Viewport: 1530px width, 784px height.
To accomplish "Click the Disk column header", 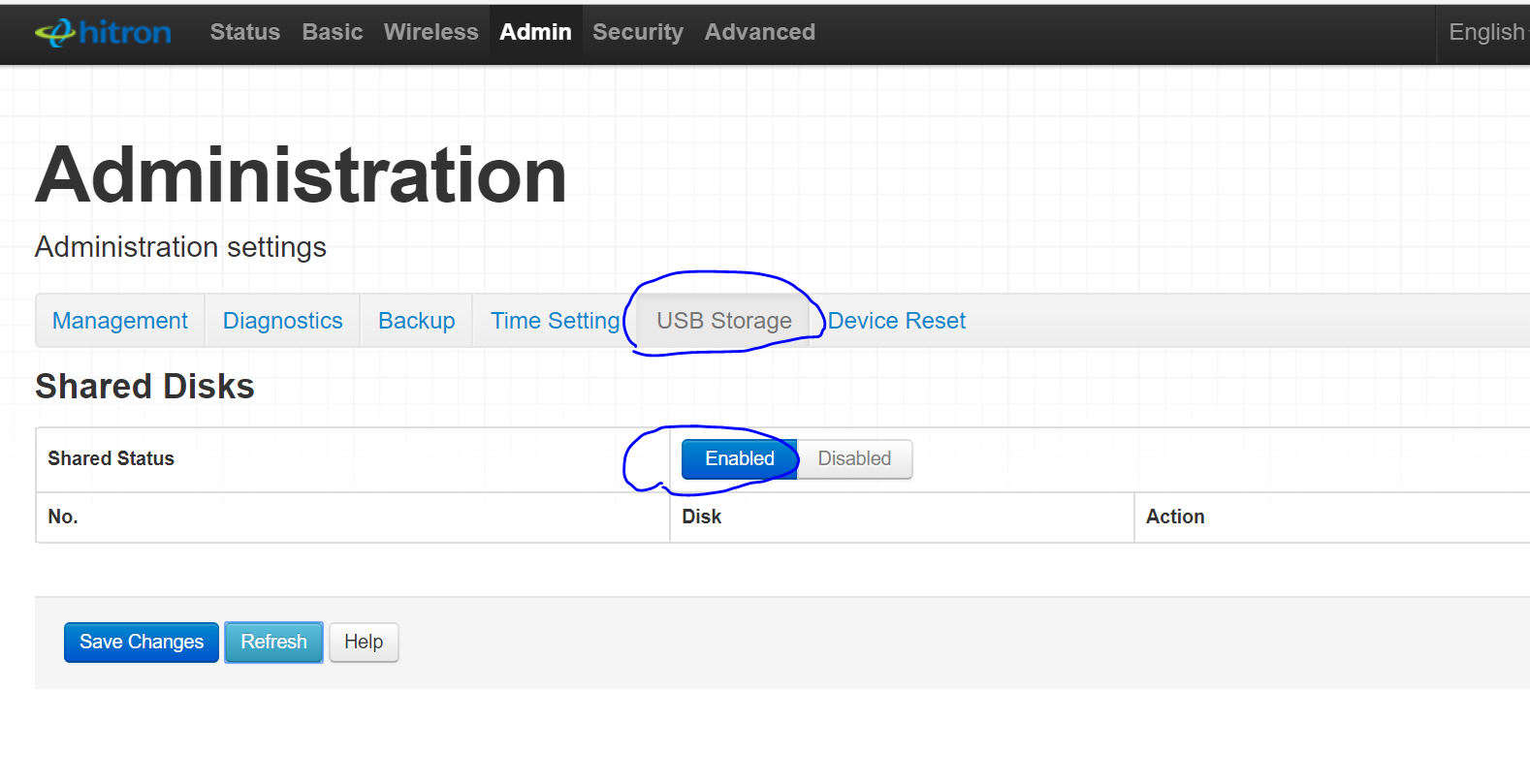I will (x=702, y=517).
